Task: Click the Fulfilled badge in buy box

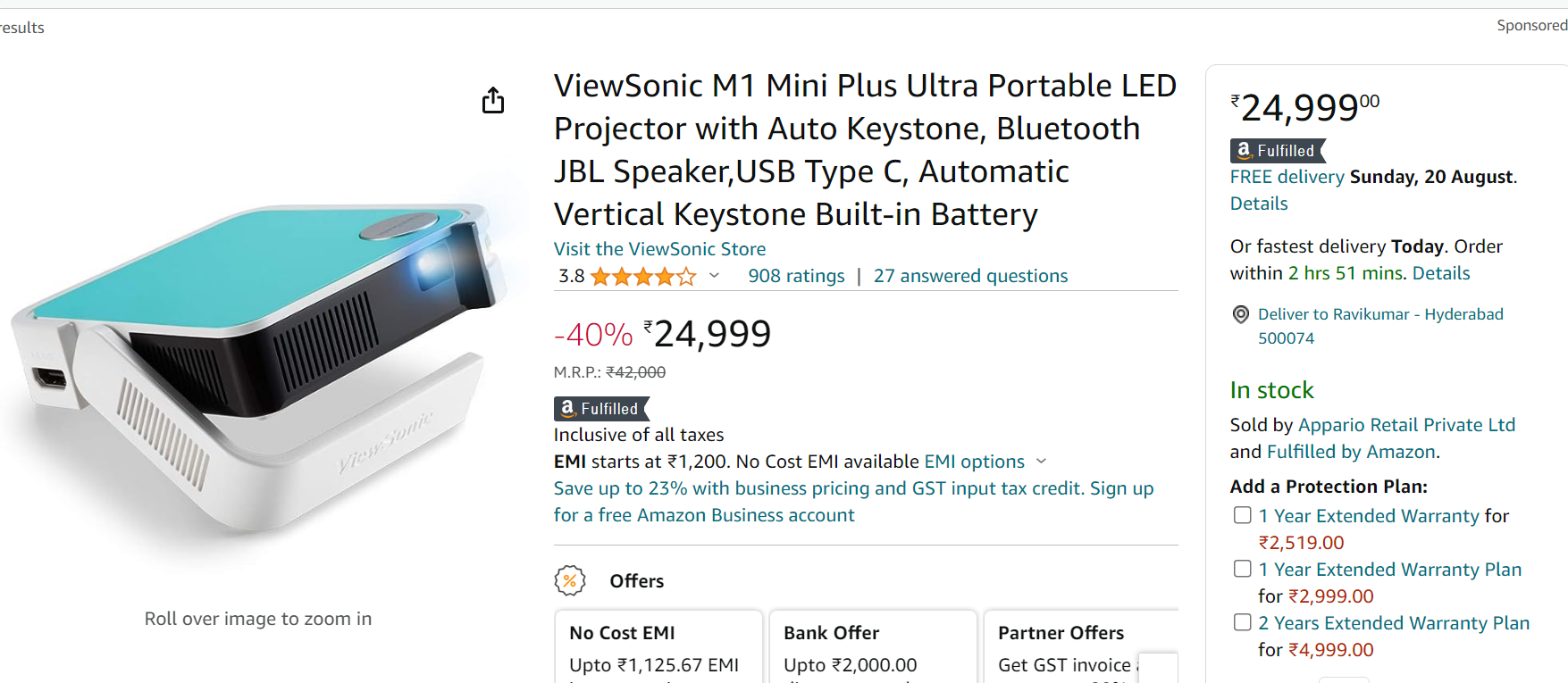Action: point(1278,151)
